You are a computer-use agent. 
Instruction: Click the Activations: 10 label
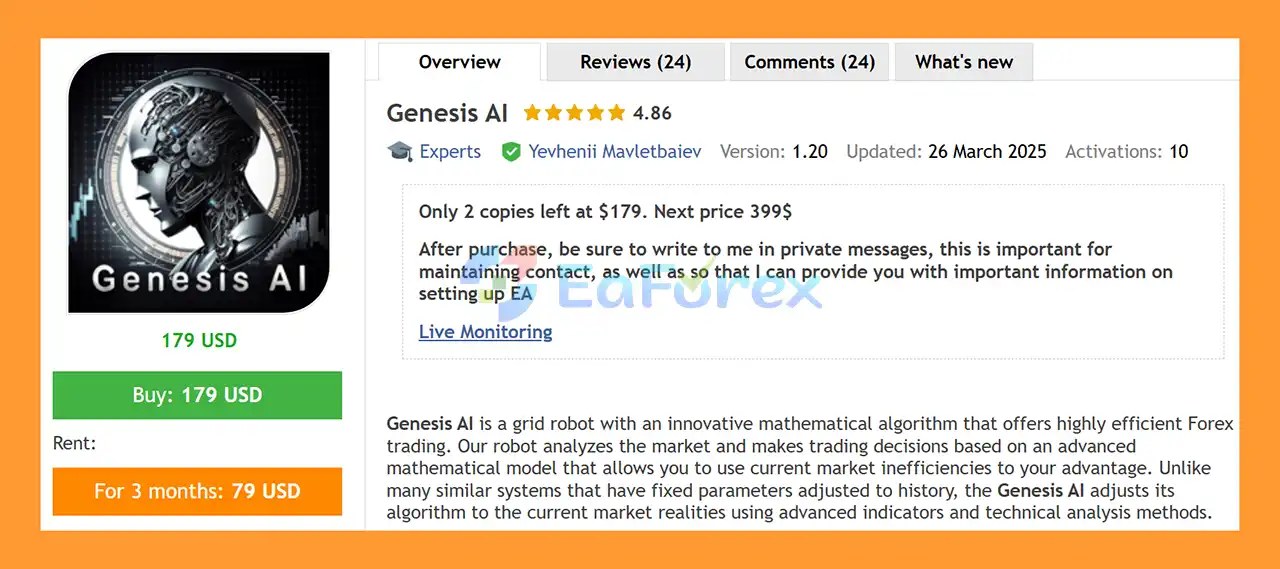pos(1126,152)
